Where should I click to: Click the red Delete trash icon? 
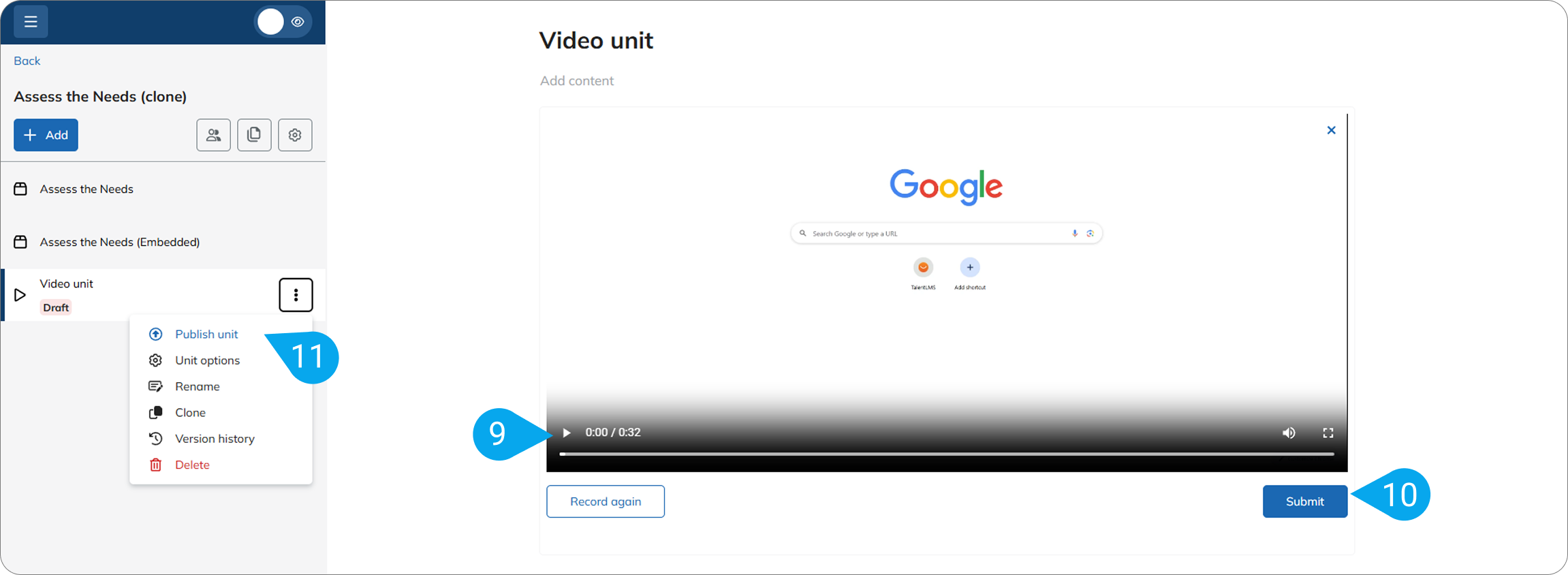[x=156, y=465]
